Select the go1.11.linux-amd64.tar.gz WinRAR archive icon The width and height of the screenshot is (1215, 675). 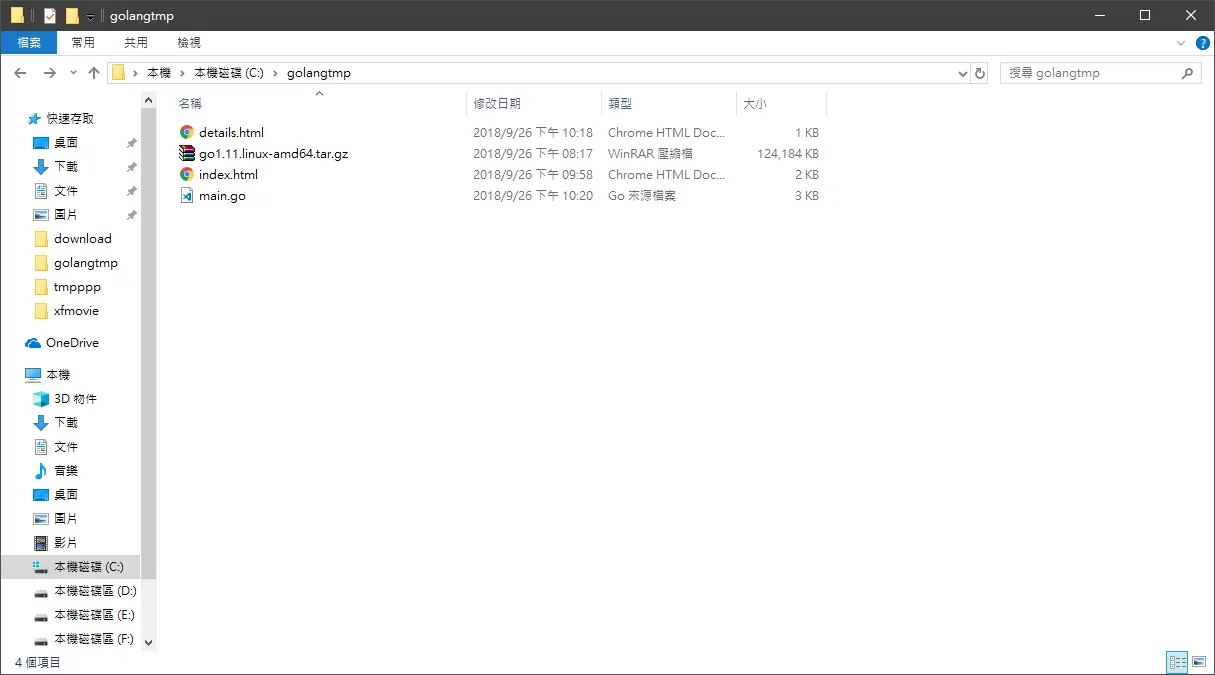tap(186, 153)
